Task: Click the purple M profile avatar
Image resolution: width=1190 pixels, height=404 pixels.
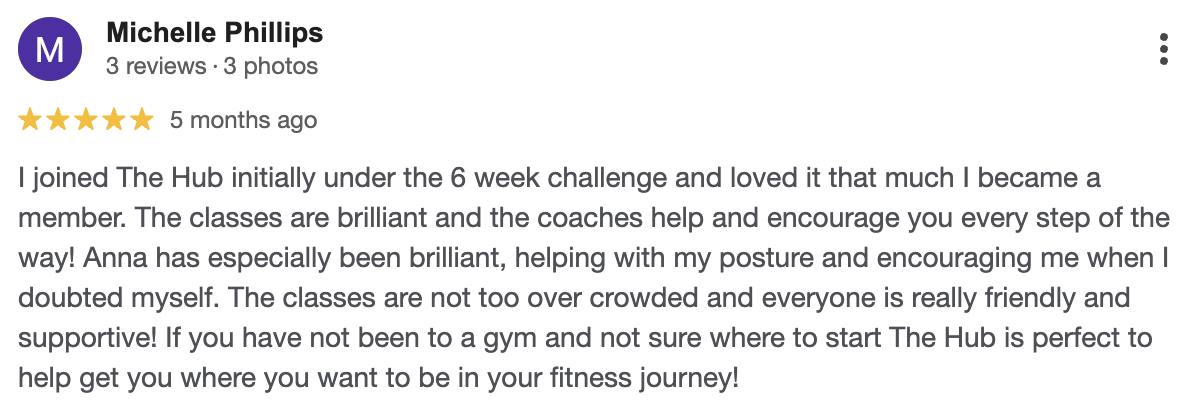Action: pyautogui.click(x=50, y=50)
